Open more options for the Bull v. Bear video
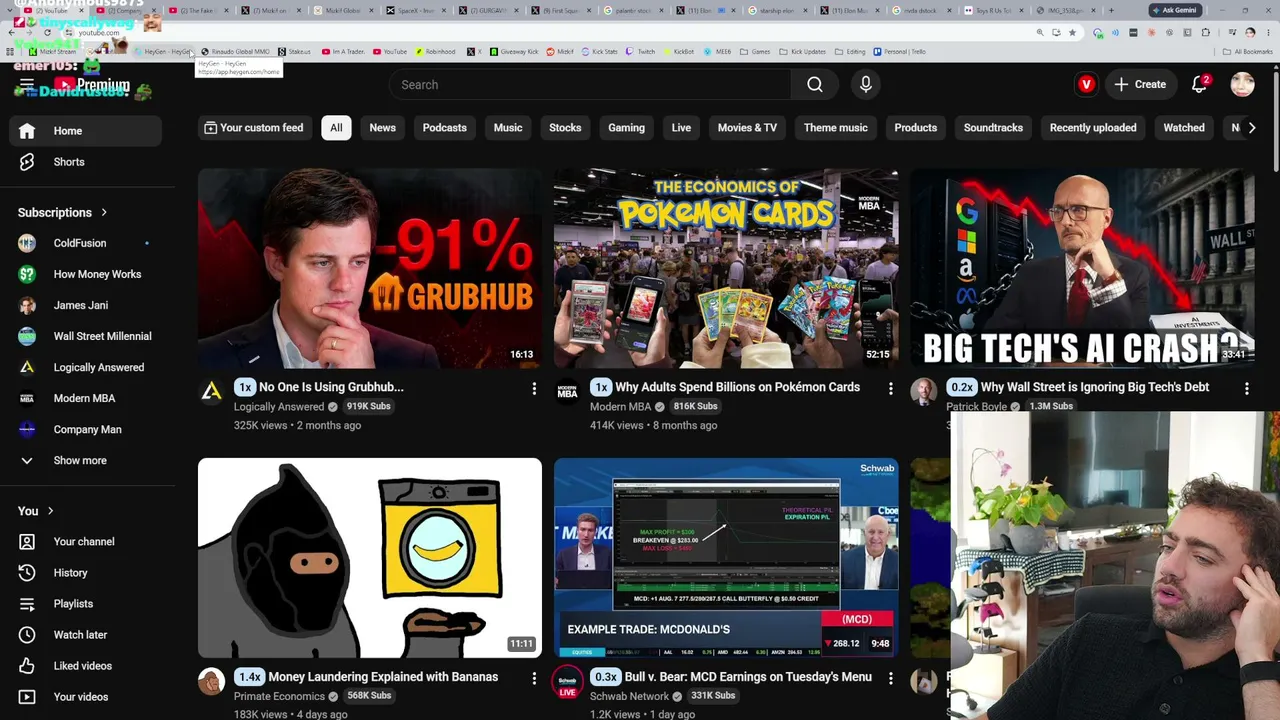 (890, 678)
